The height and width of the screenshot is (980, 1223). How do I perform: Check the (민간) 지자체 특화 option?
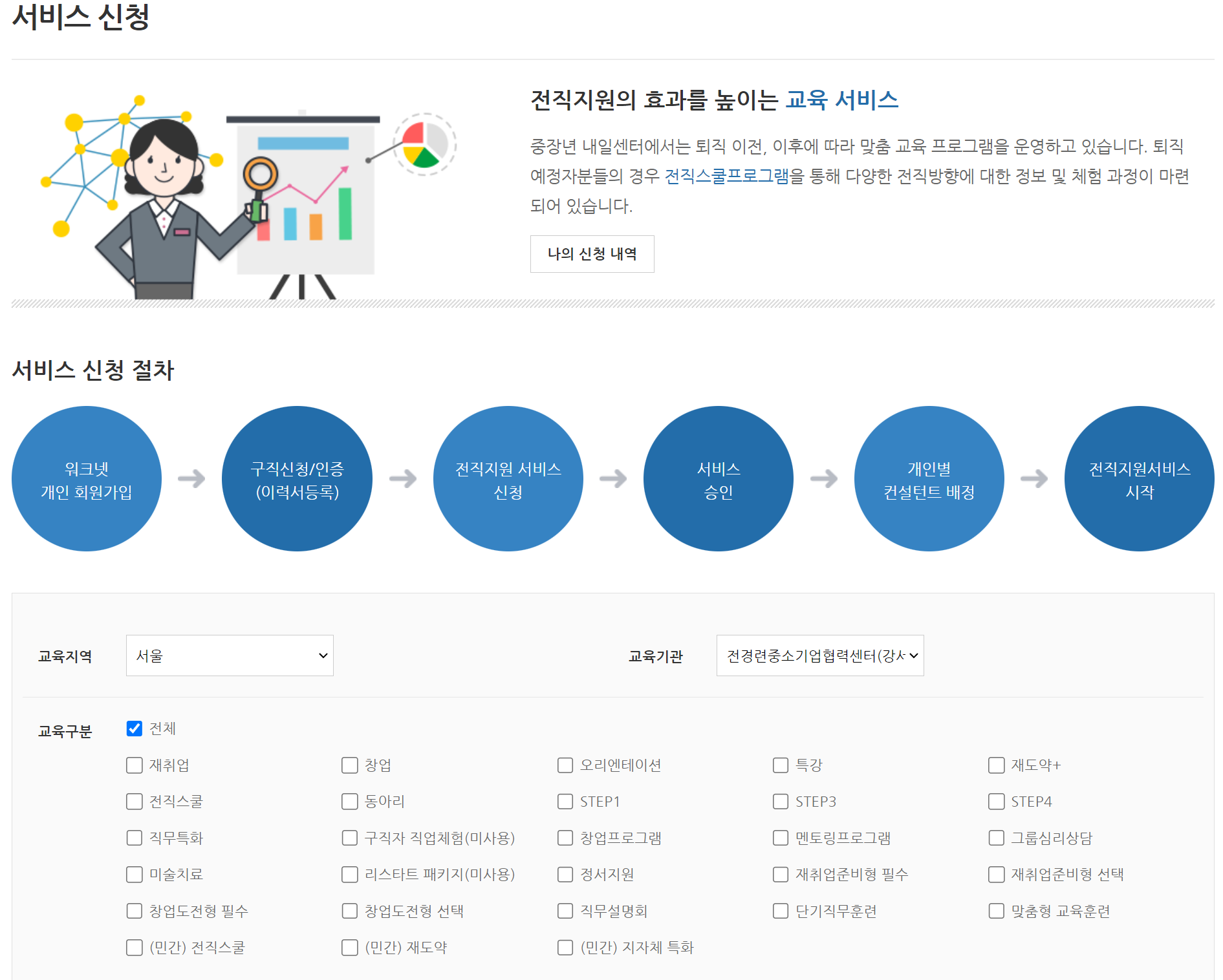coord(565,948)
